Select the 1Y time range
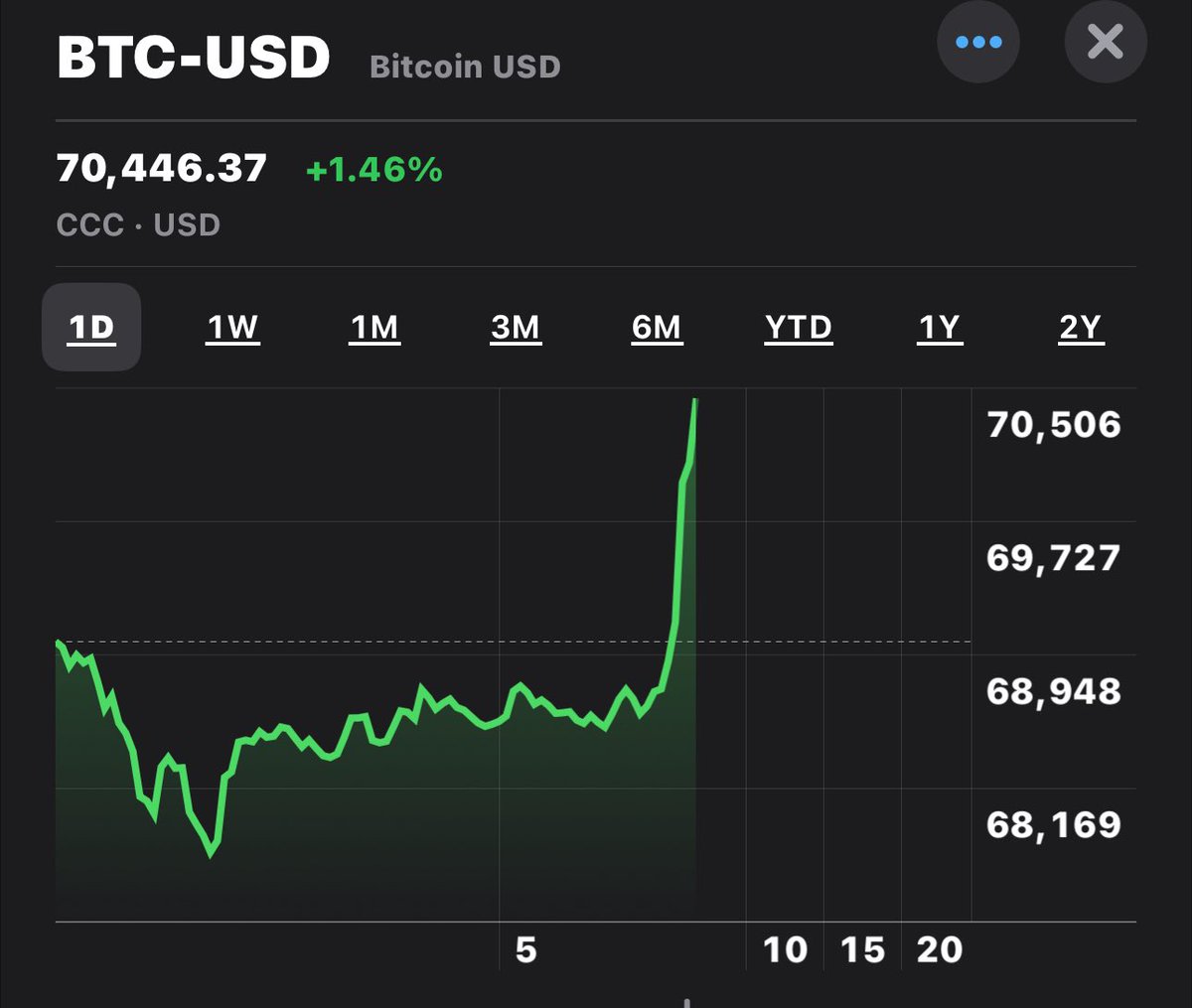 940,327
